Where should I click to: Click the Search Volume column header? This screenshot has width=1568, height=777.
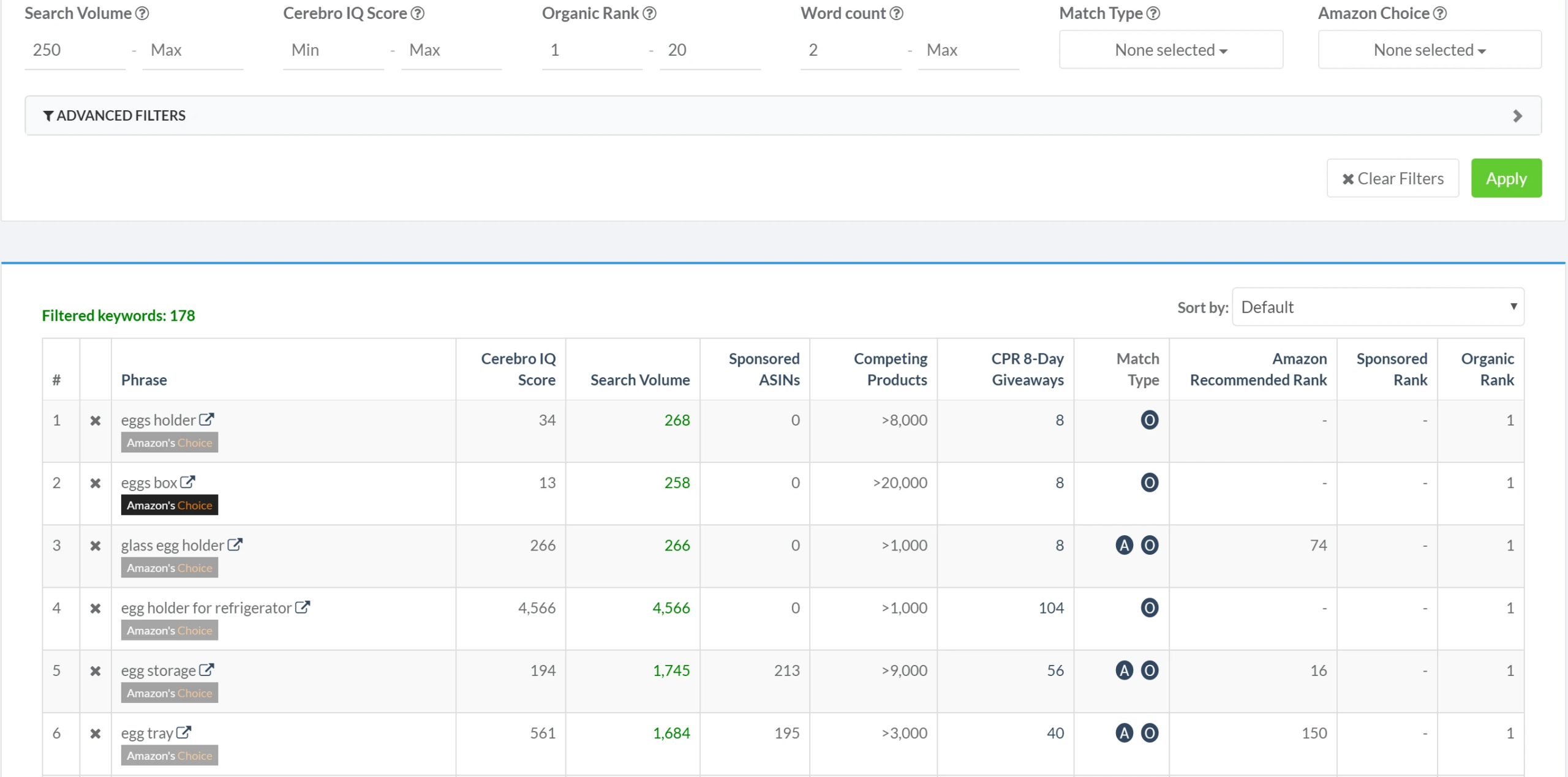pos(639,380)
